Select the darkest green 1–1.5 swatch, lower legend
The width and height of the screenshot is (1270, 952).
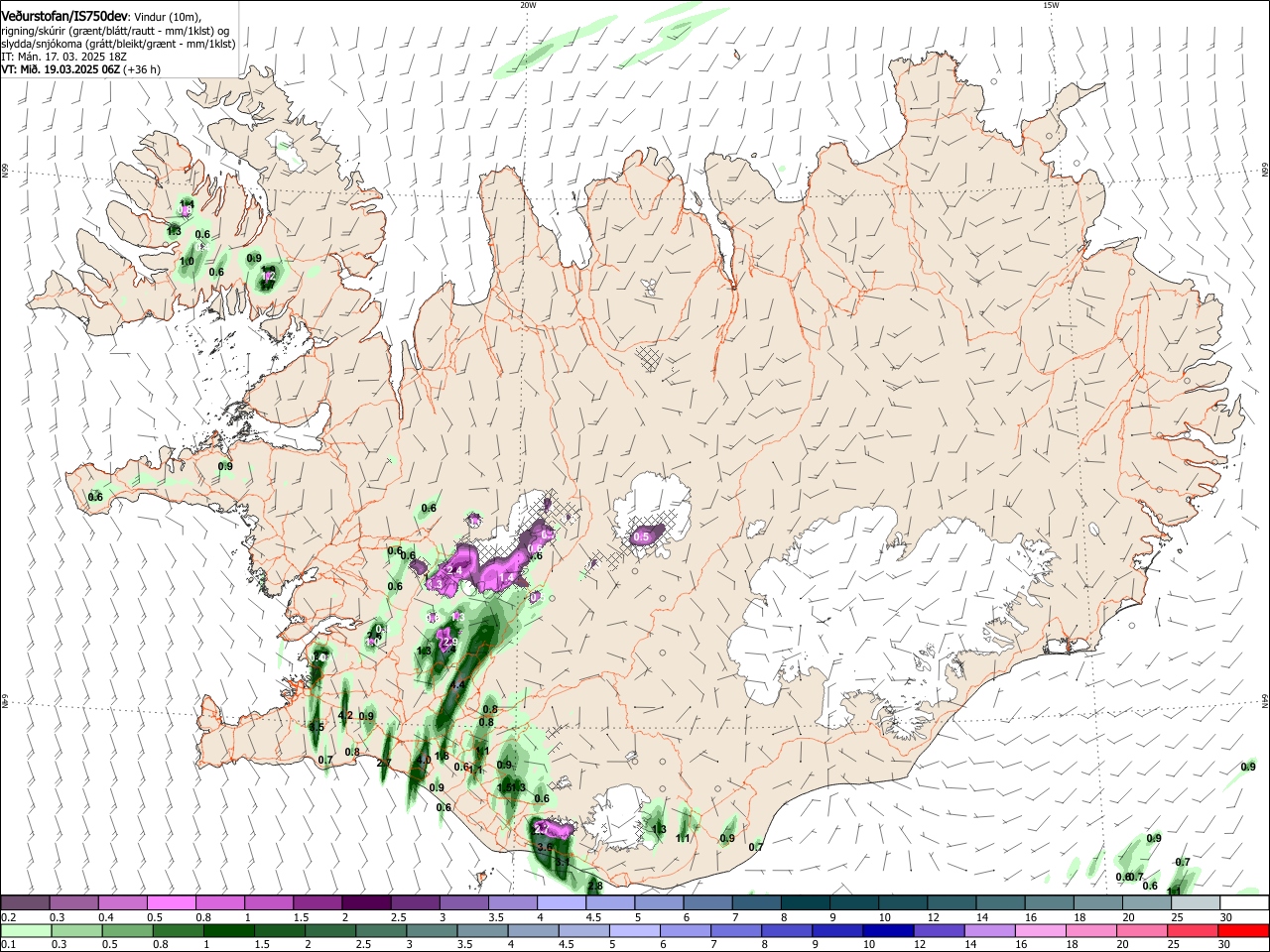227,931
